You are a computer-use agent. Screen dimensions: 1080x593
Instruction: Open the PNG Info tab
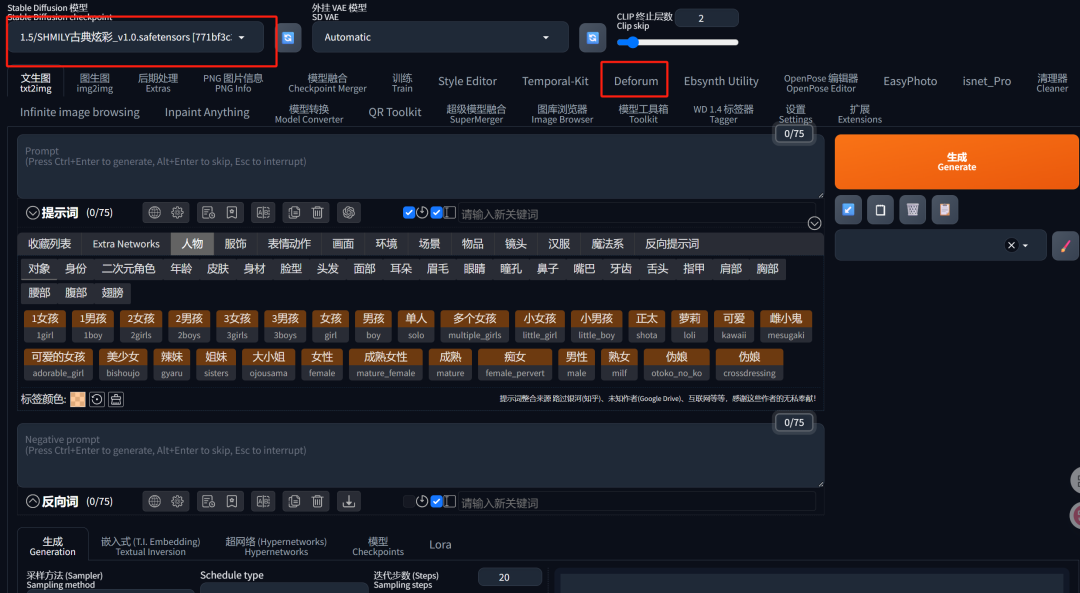tap(233, 83)
